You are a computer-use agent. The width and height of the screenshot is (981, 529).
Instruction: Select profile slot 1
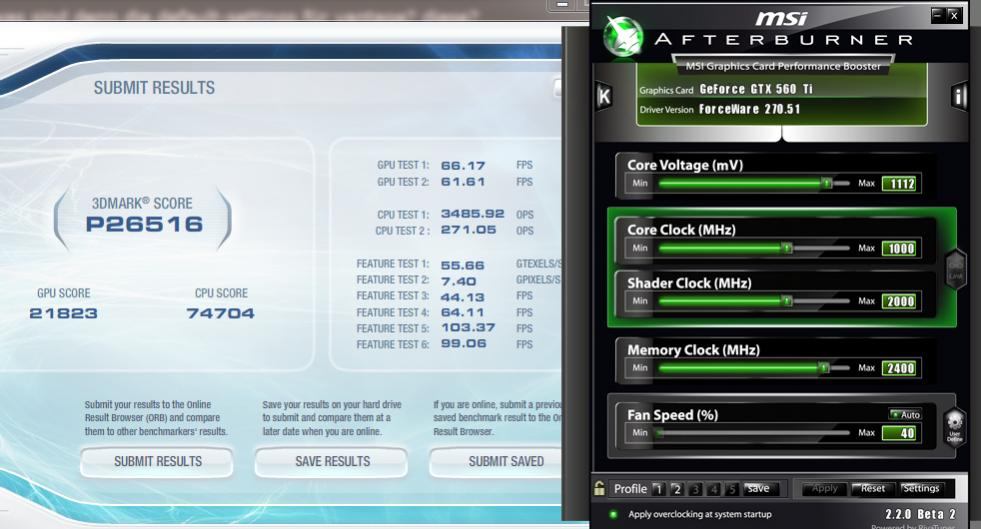point(658,489)
